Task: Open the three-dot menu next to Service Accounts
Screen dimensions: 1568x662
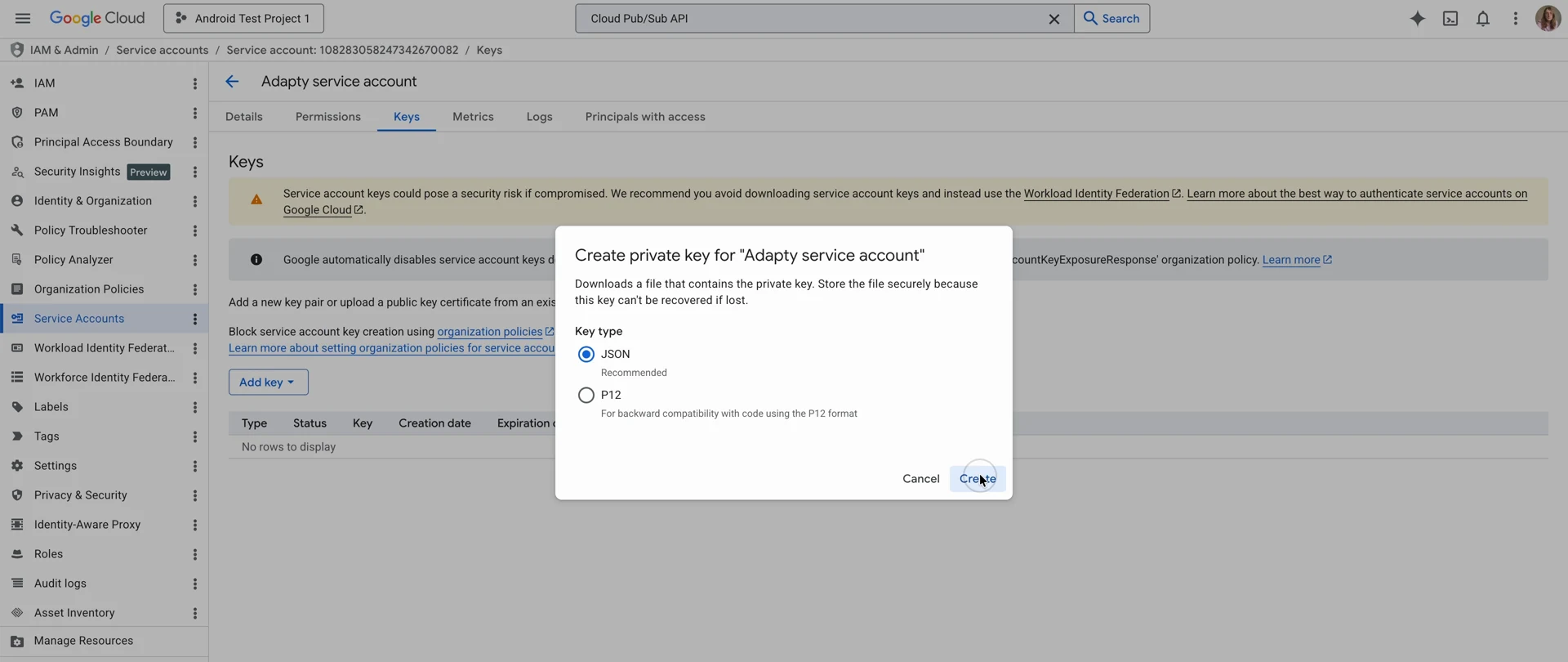Action: [194, 319]
